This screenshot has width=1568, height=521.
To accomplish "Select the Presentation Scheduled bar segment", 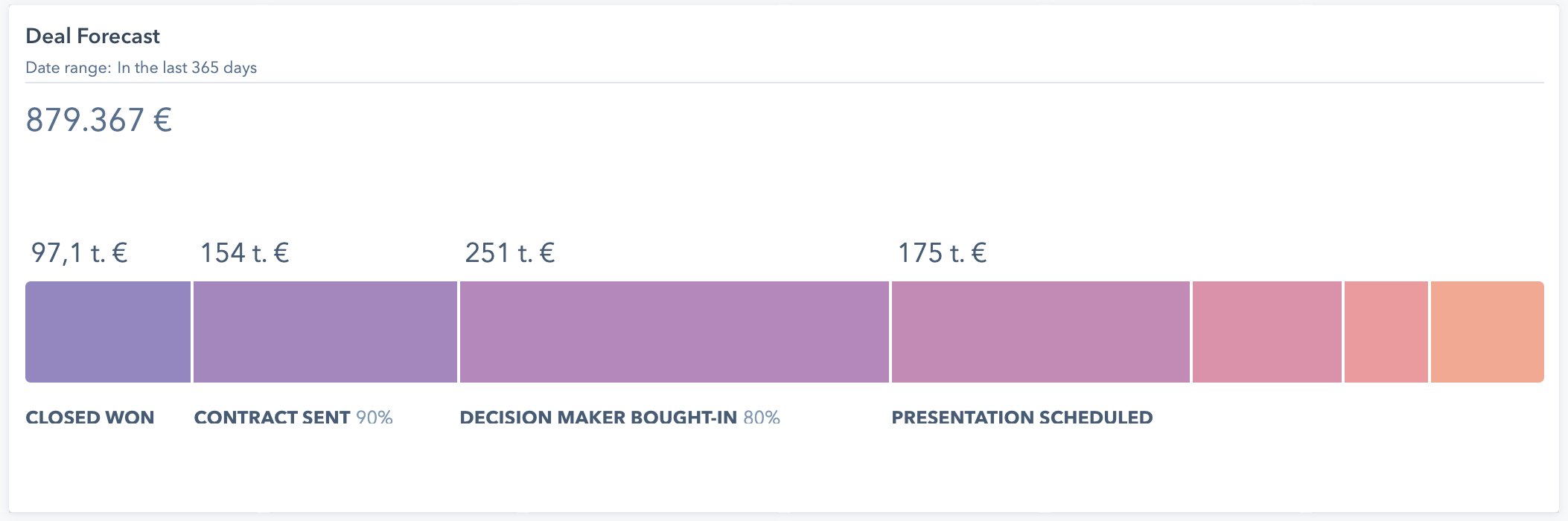I will 1040,332.
